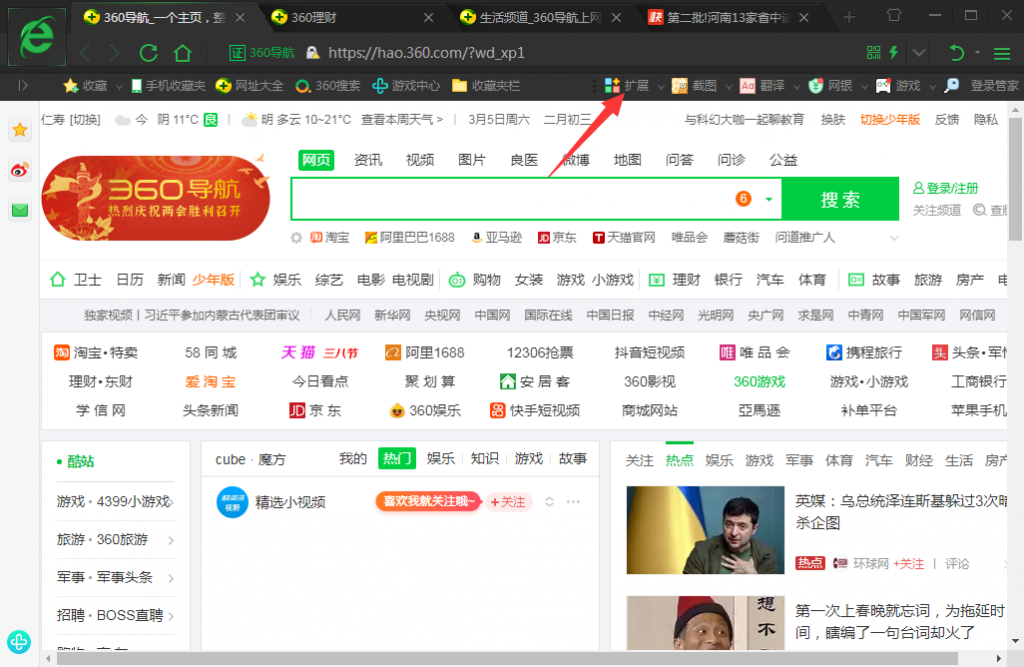
Task: Go to home page icon
Action: [183, 53]
